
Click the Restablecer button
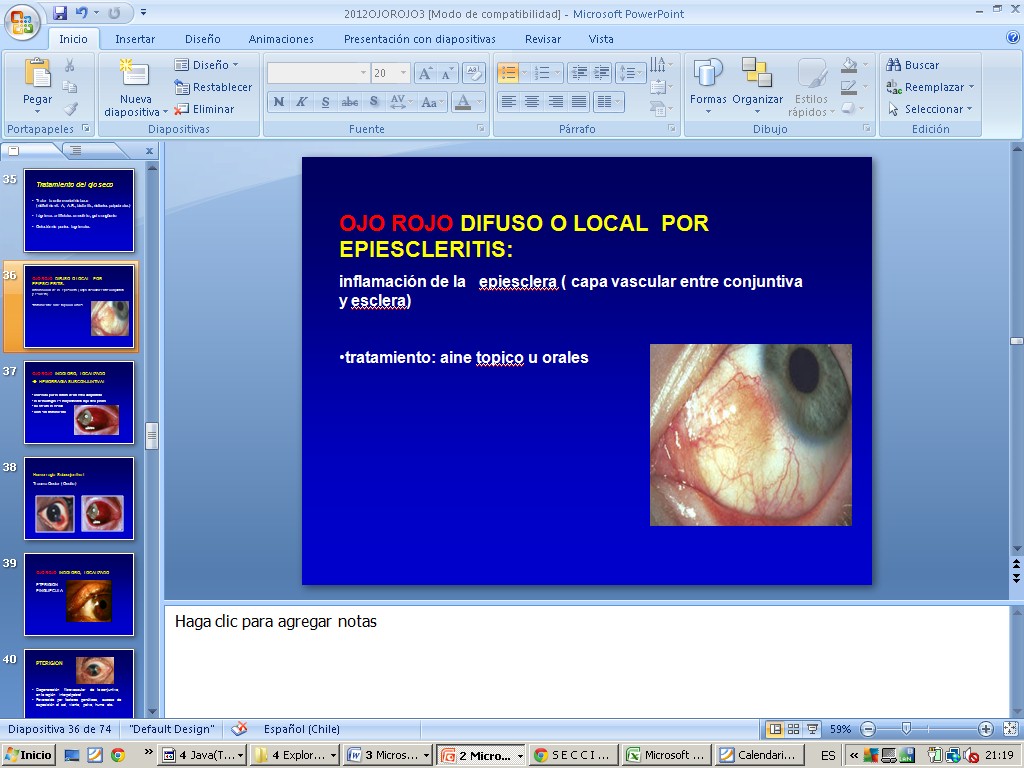click(213, 87)
